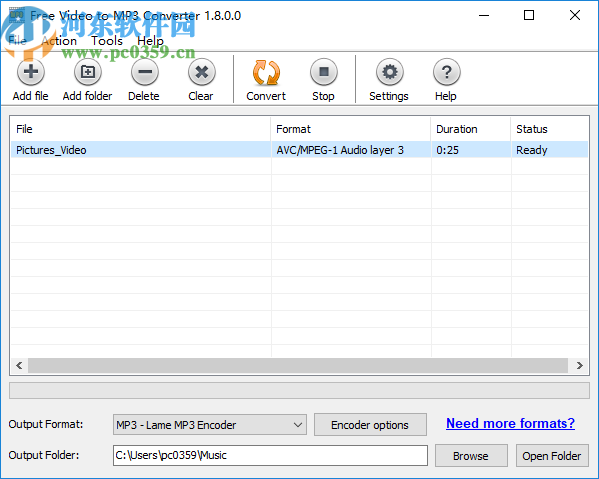Click the Clear list X icon

tap(202, 72)
